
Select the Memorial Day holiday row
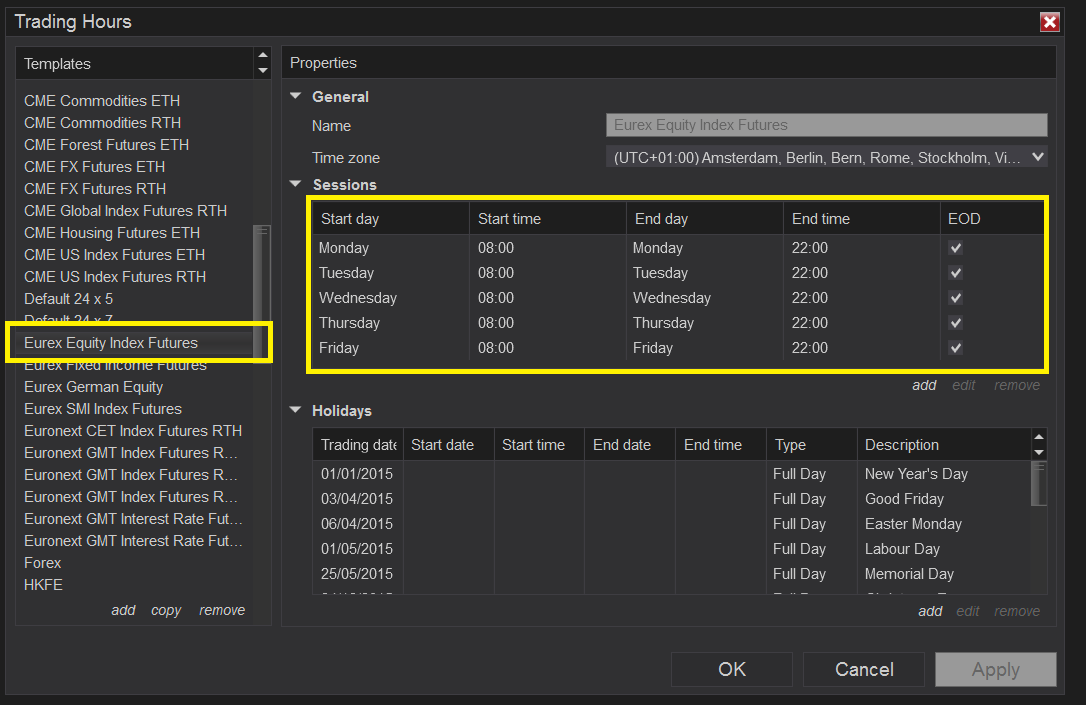point(672,574)
